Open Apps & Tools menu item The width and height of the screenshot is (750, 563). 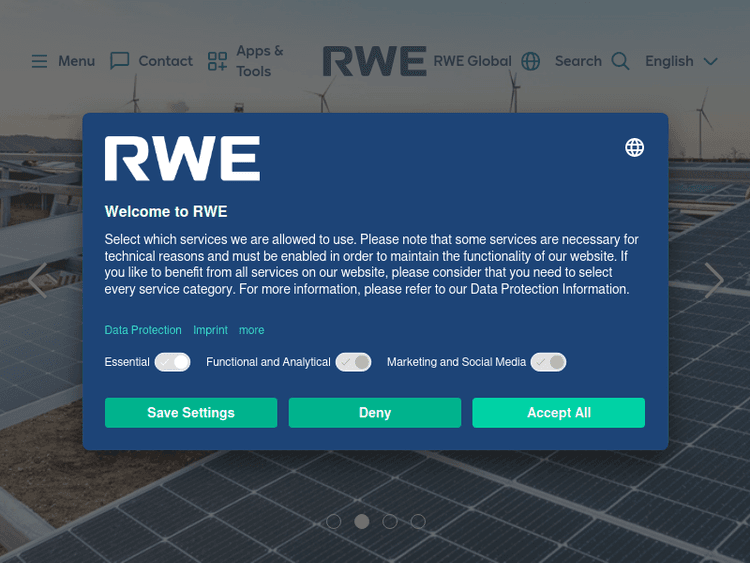point(260,61)
